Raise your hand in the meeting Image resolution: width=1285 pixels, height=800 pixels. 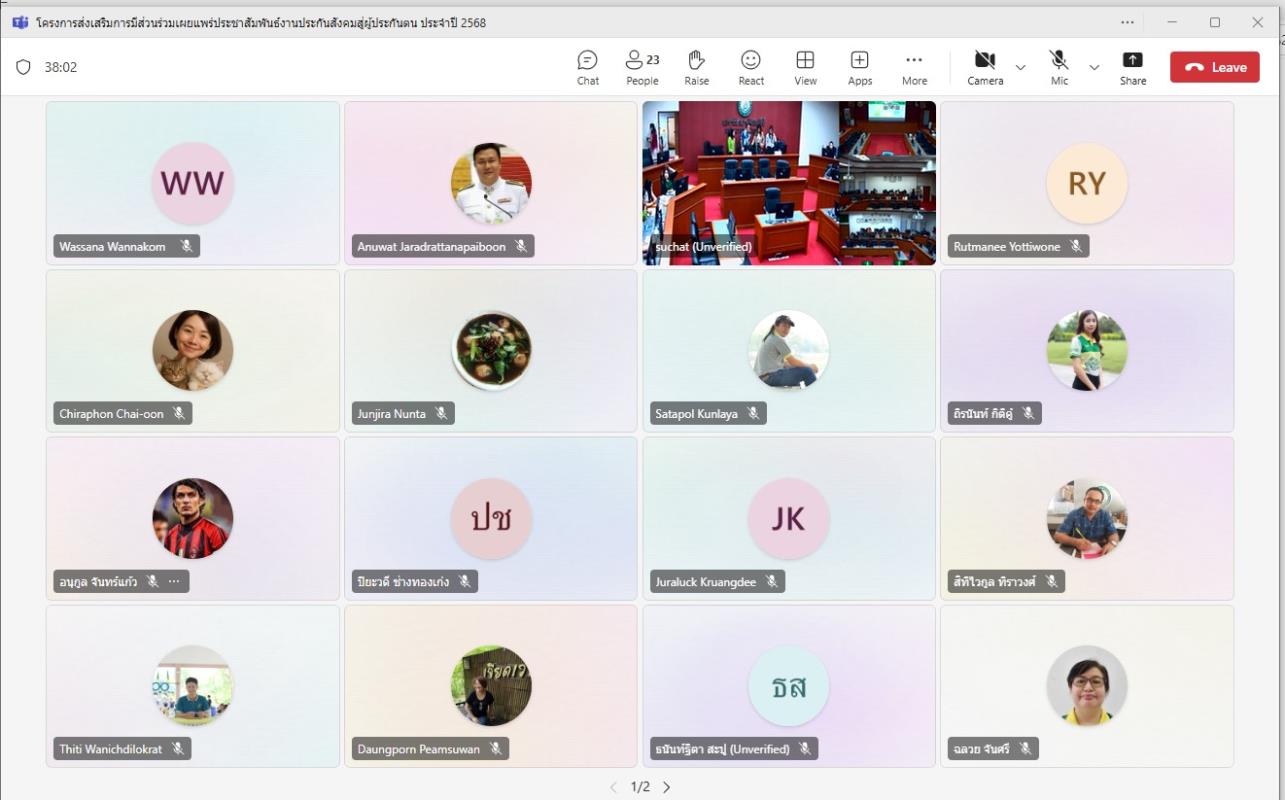[x=697, y=67]
